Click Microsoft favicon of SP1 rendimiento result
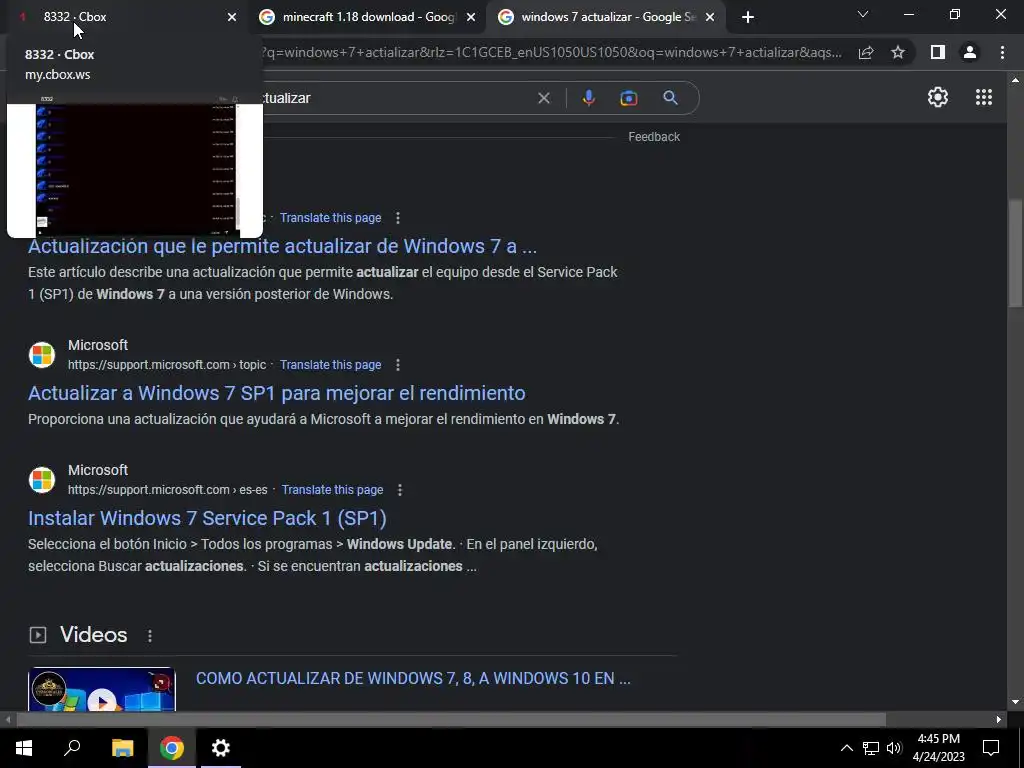This screenshot has width=1024, height=768. click(42, 355)
